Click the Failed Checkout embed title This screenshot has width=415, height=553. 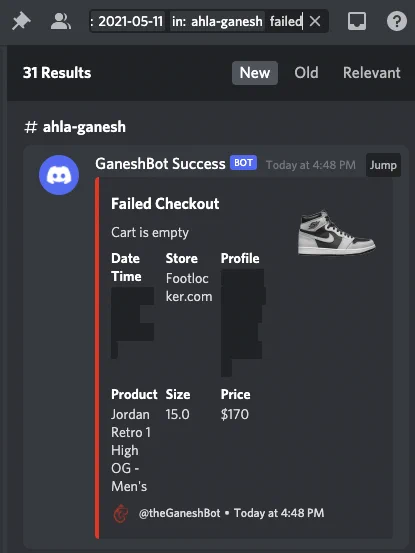[x=165, y=204]
